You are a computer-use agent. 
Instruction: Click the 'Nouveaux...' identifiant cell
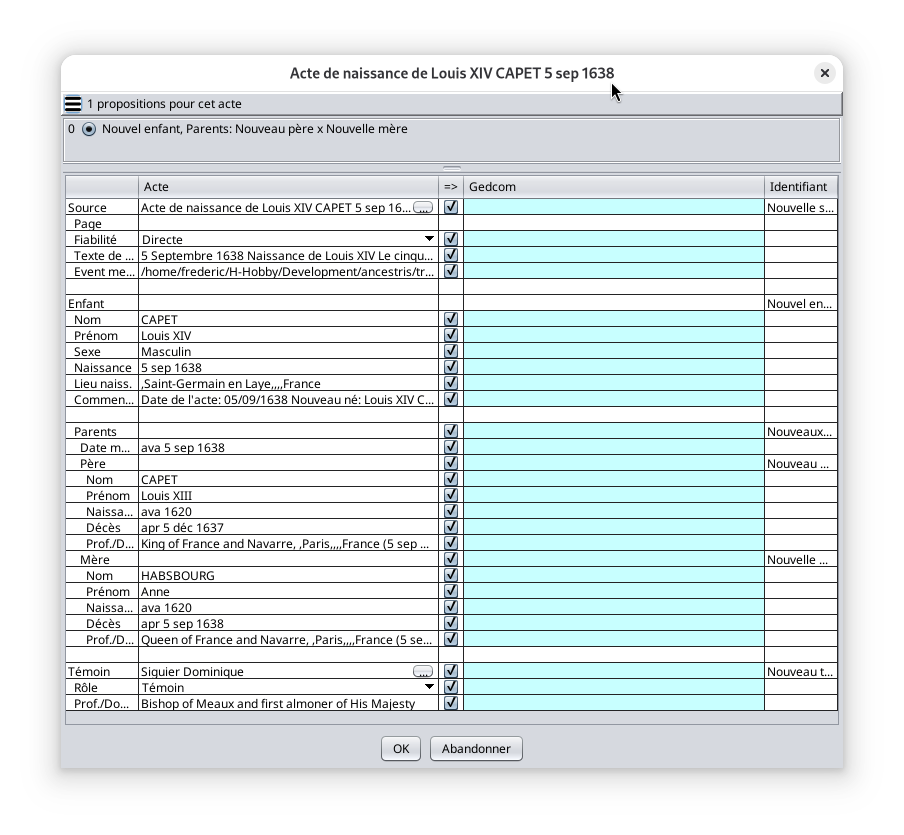[801, 432]
